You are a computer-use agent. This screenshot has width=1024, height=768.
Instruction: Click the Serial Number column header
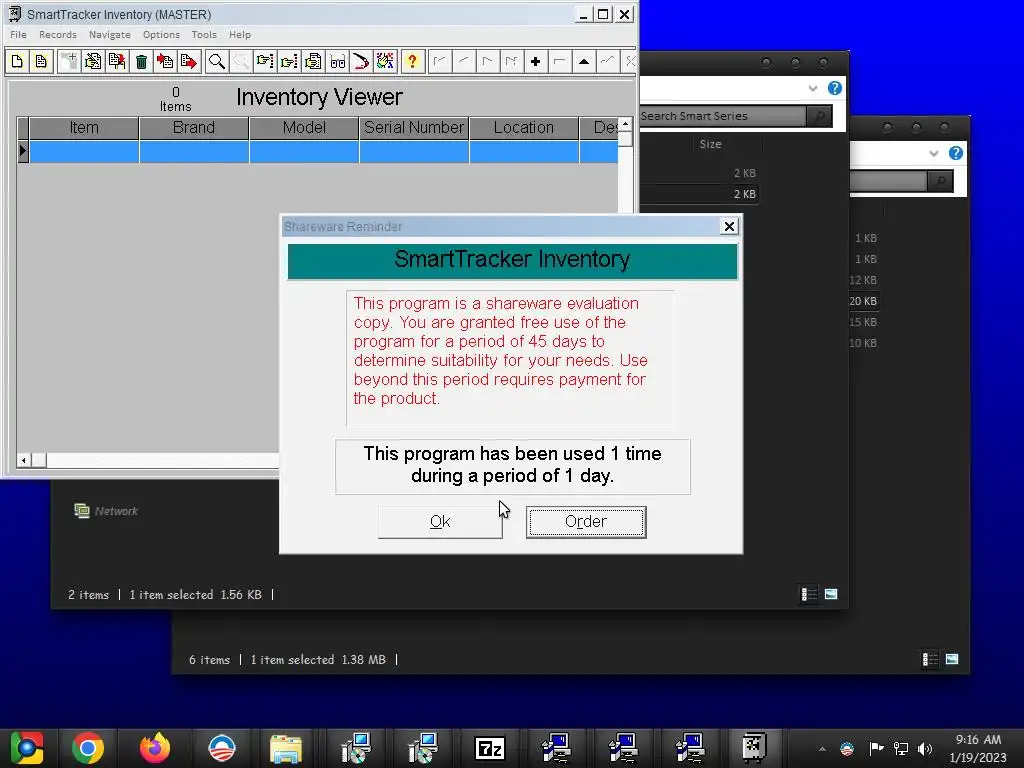click(414, 127)
